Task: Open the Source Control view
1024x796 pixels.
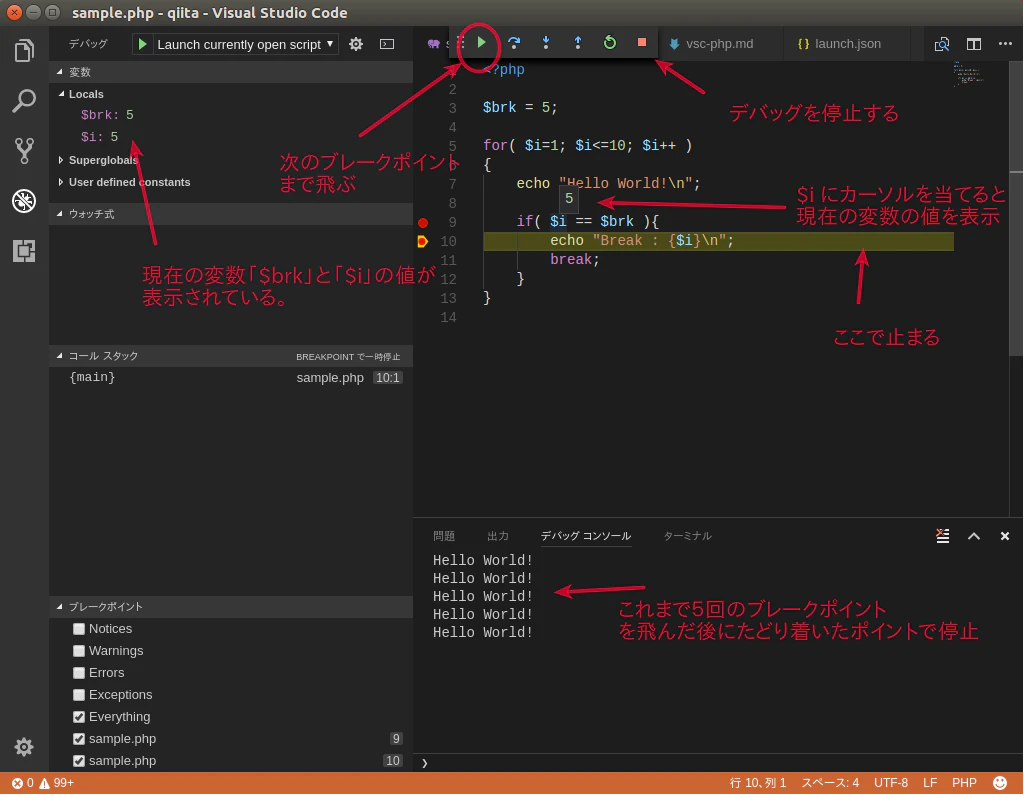Action: [24, 151]
